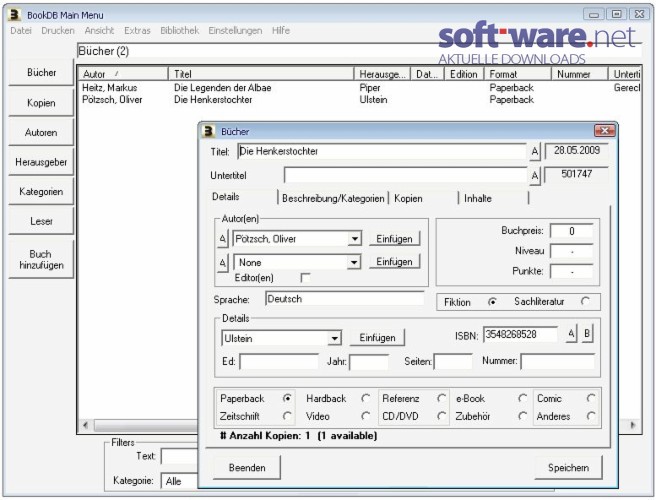Open the Einstellungen menu
Screen dimensions: 656x500
tap(235, 31)
